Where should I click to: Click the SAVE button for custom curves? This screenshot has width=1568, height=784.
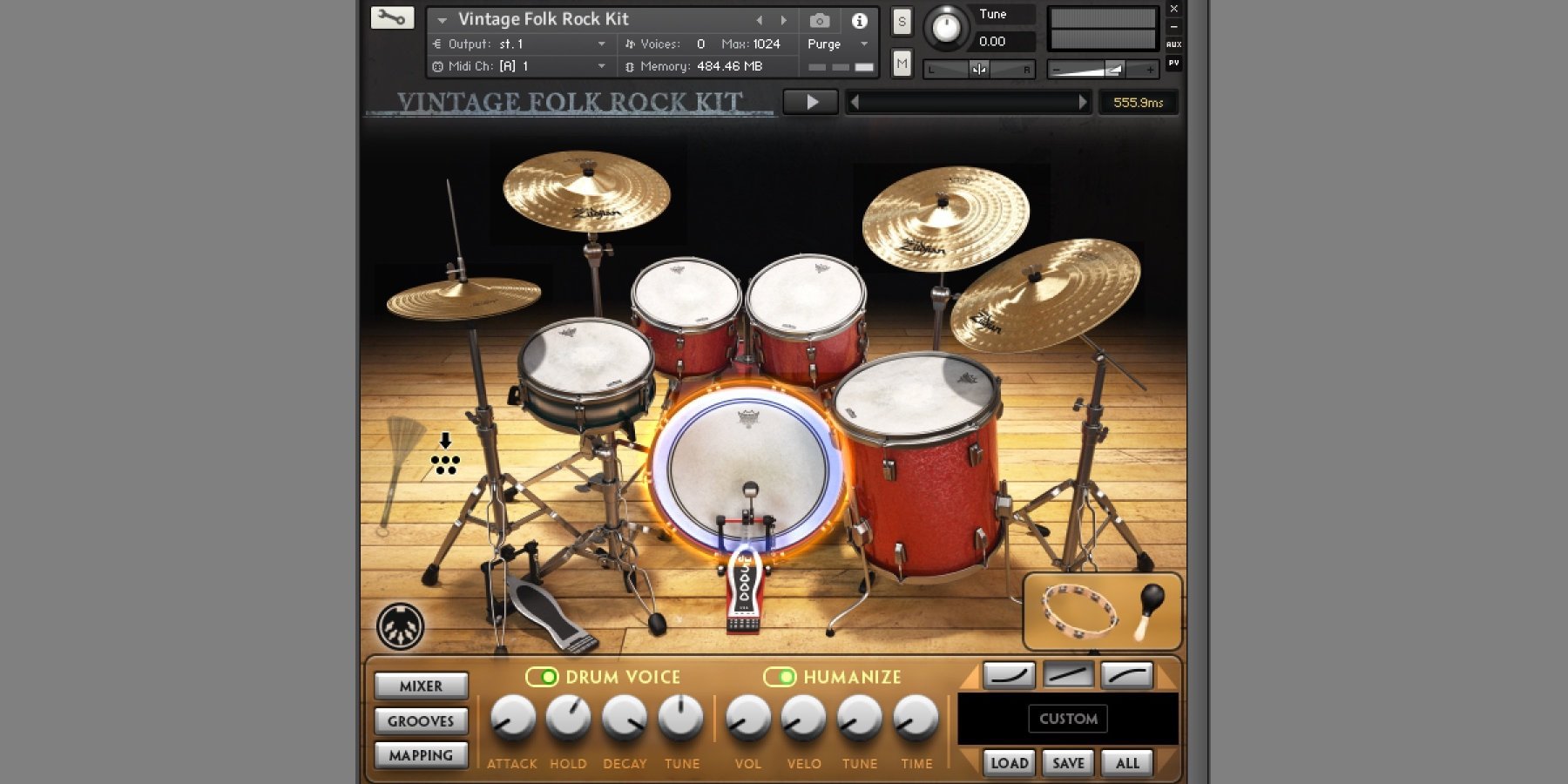click(x=1068, y=762)
